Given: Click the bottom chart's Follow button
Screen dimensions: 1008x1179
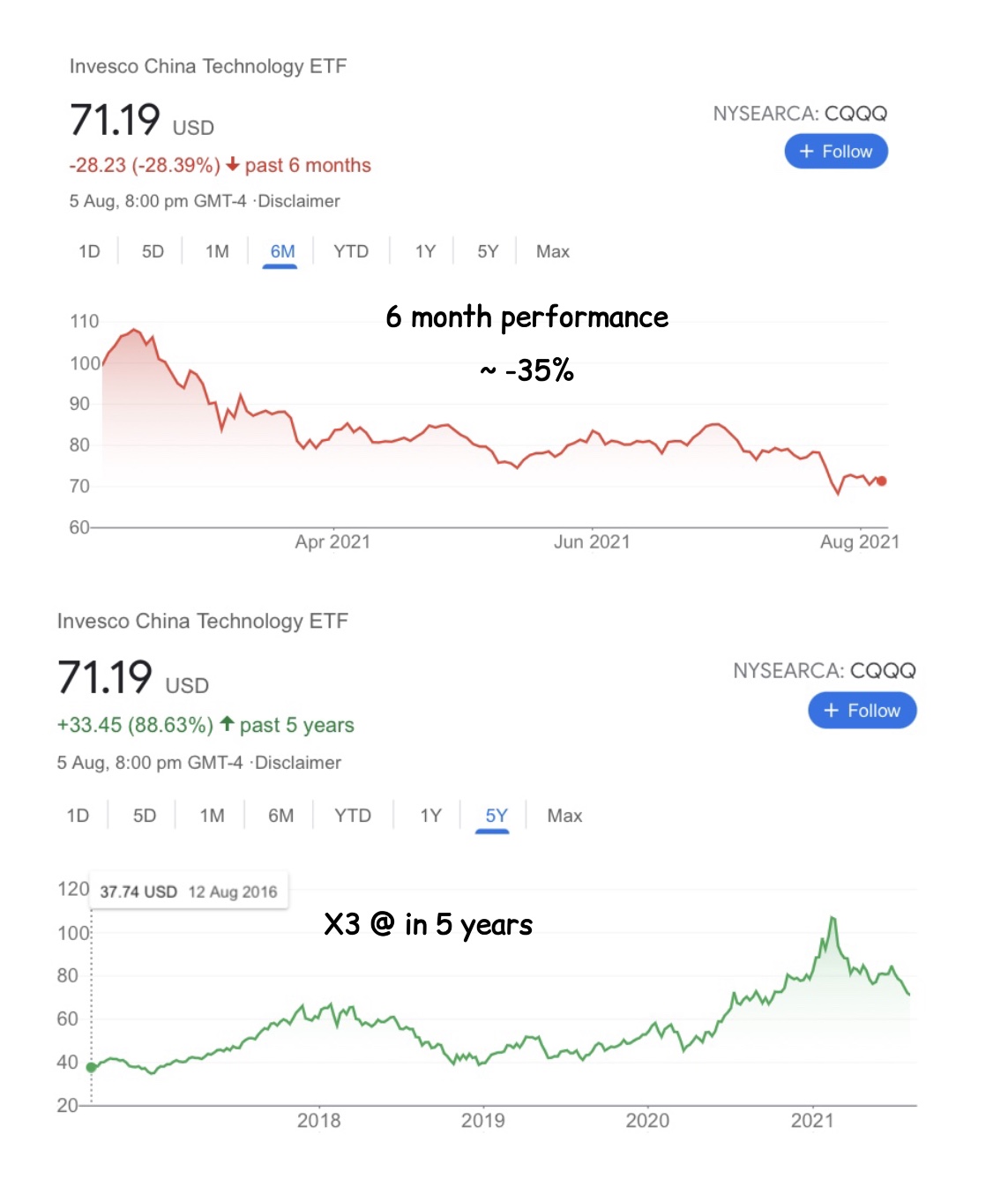Looking at the screenshot, I should 862,711.
